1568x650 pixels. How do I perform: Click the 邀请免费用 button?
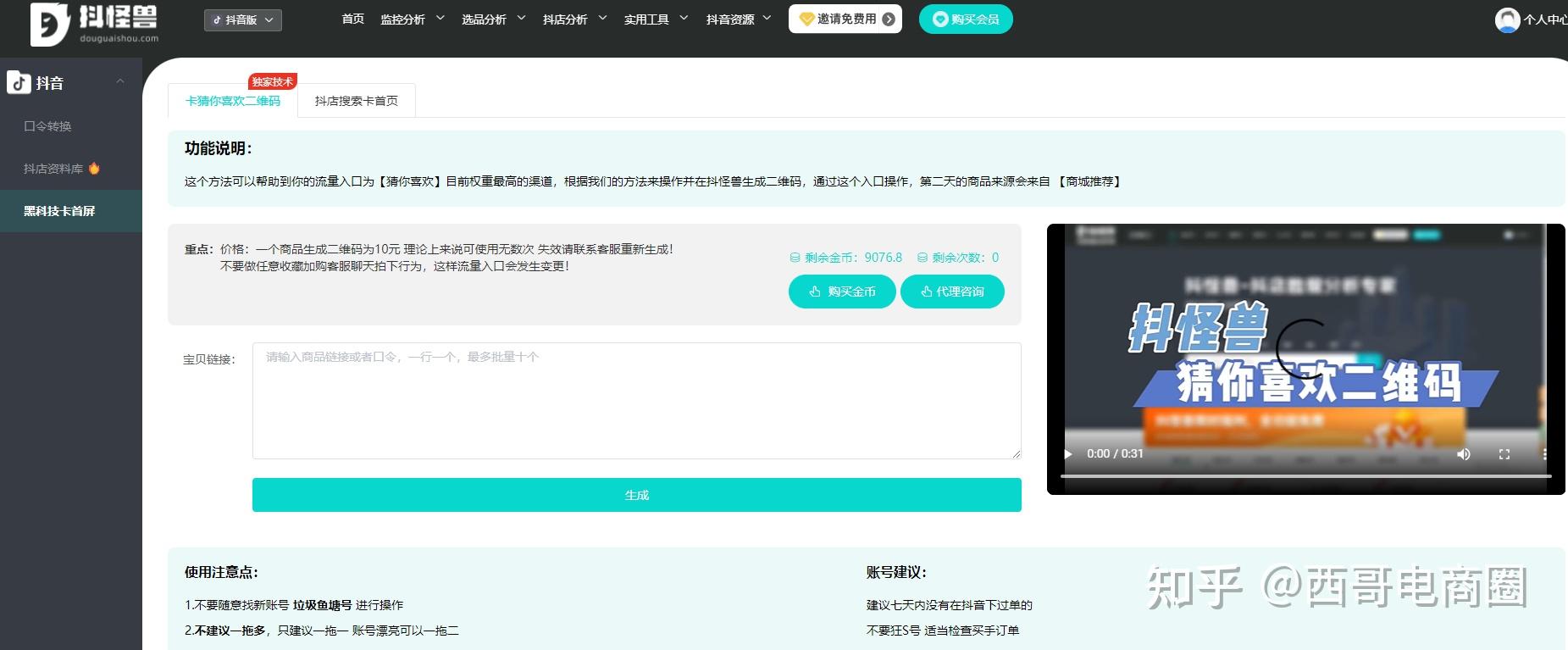845,19
